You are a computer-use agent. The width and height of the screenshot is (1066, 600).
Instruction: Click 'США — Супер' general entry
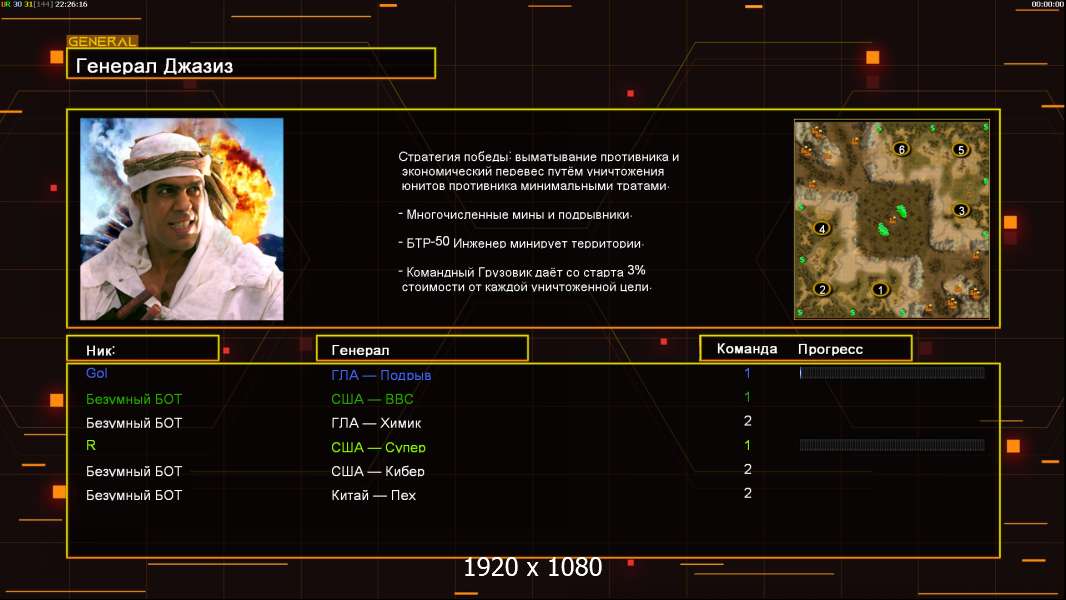coord(378,447)
